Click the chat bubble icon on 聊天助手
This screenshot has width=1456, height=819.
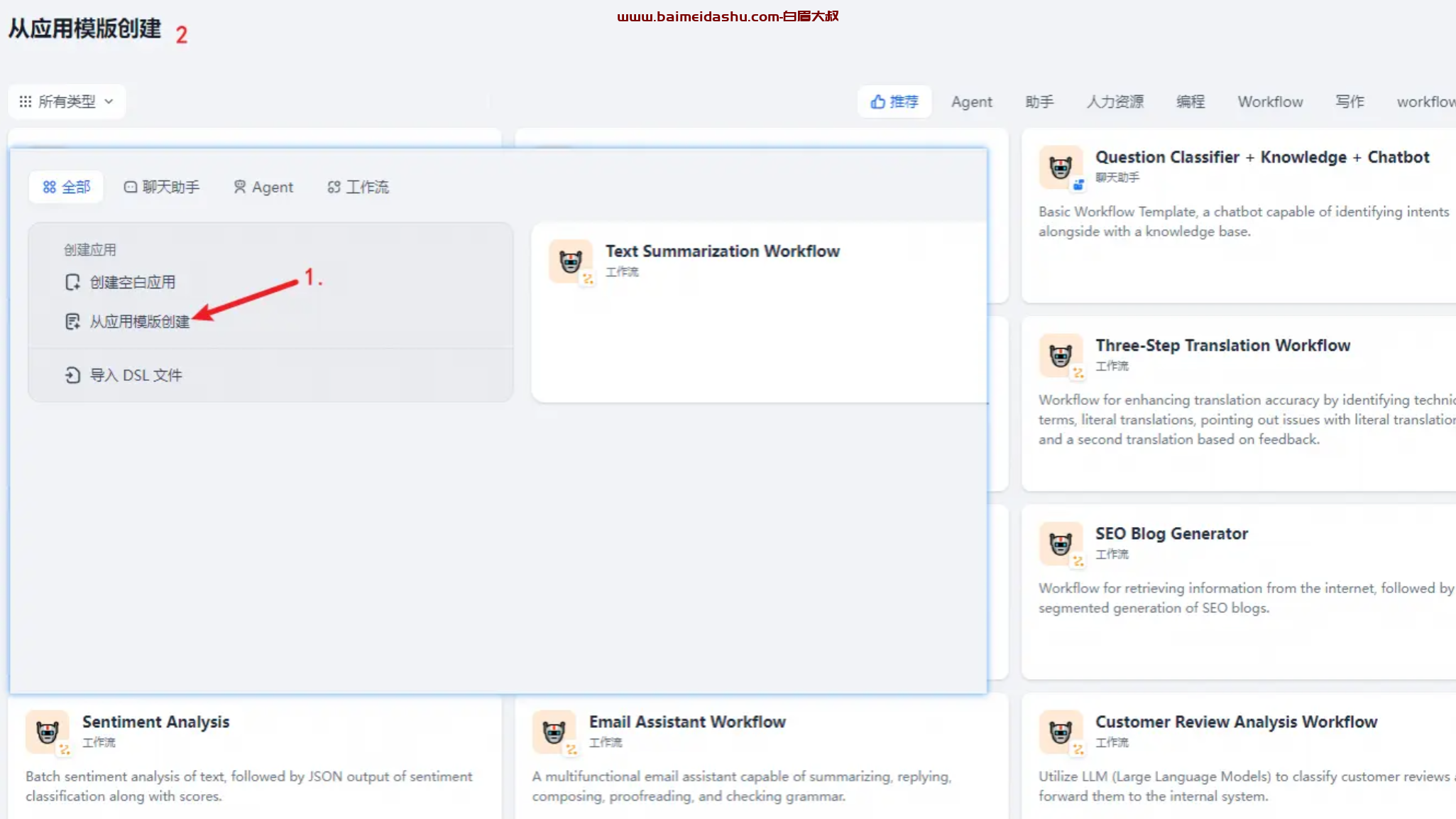pos(131,187)
